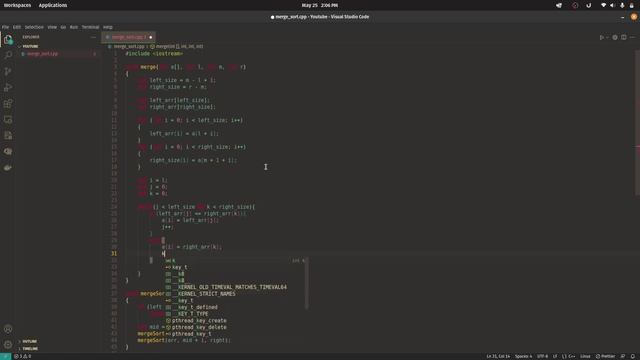Open the power menu in system tray
The image size is (640, 360).
pos(631,5)
